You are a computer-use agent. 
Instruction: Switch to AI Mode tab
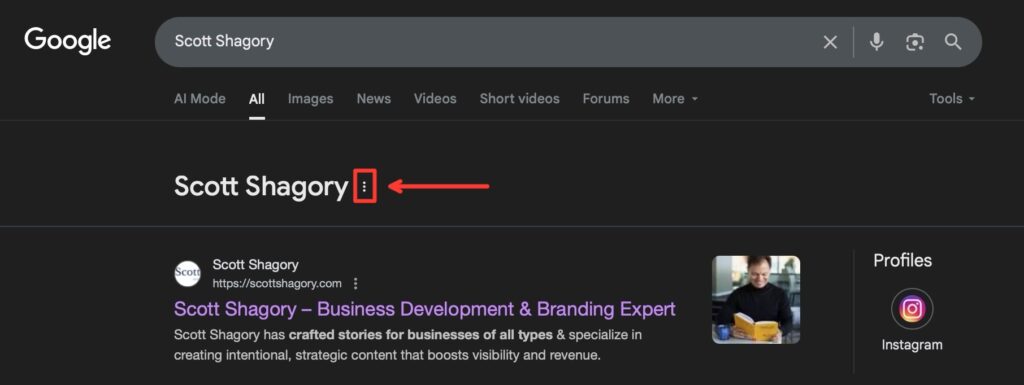point(200,99)
